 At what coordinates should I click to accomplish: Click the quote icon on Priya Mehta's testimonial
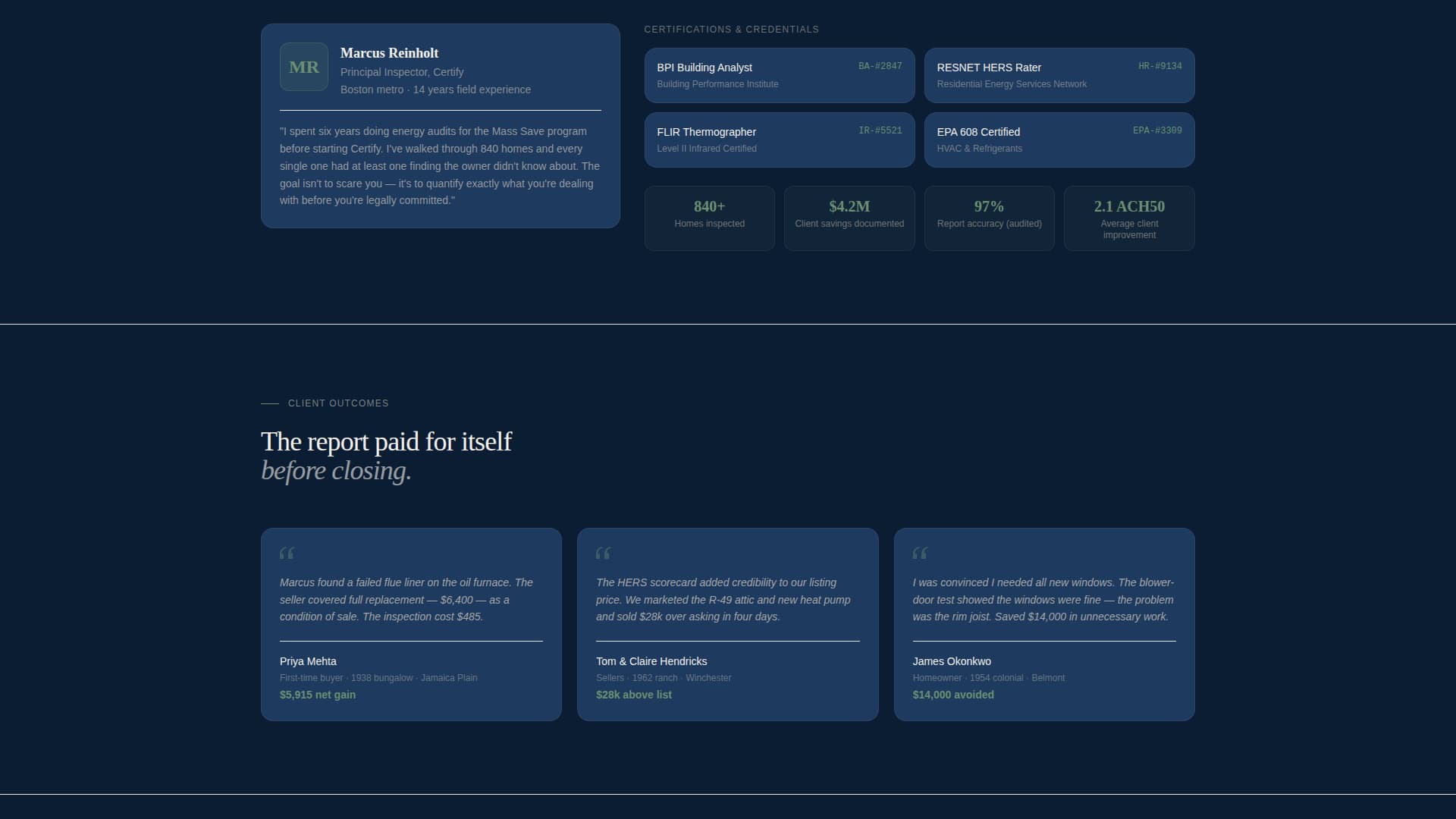coord(287,554)
